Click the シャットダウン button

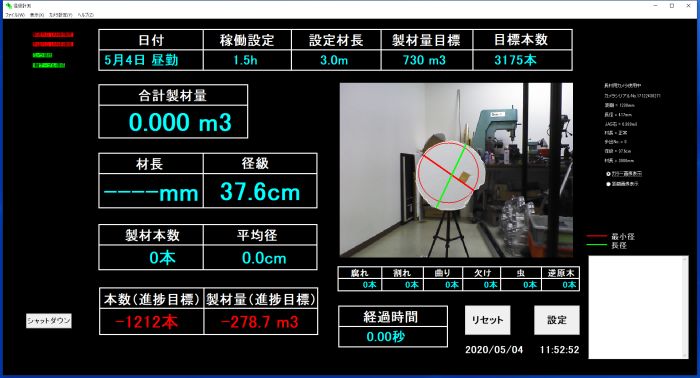click(49, 321)
